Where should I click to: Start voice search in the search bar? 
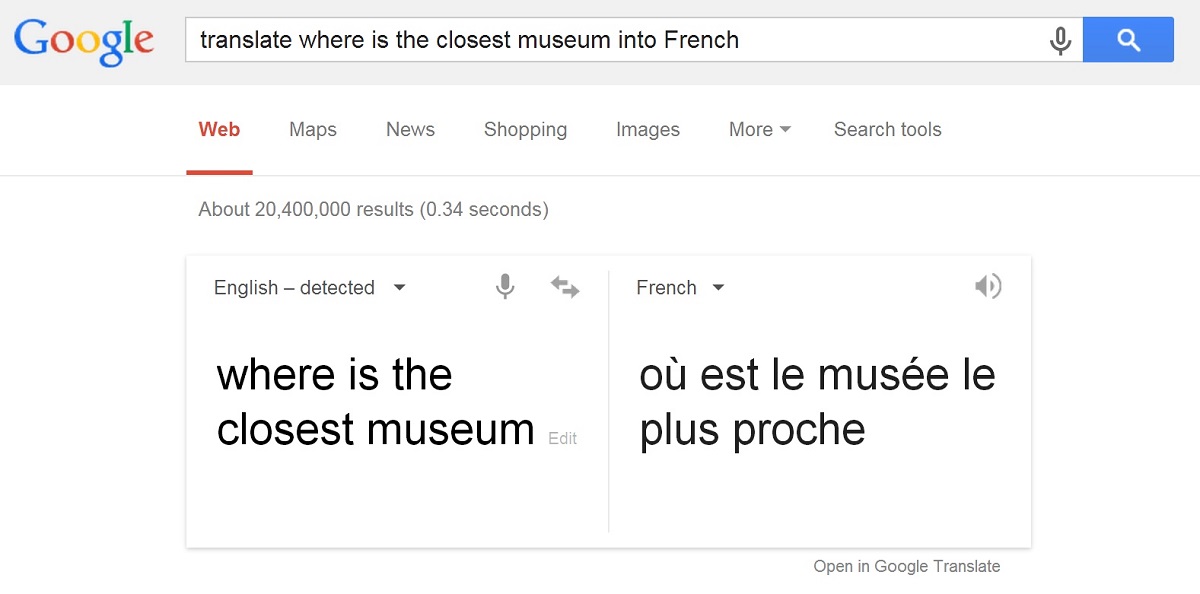1060,41
